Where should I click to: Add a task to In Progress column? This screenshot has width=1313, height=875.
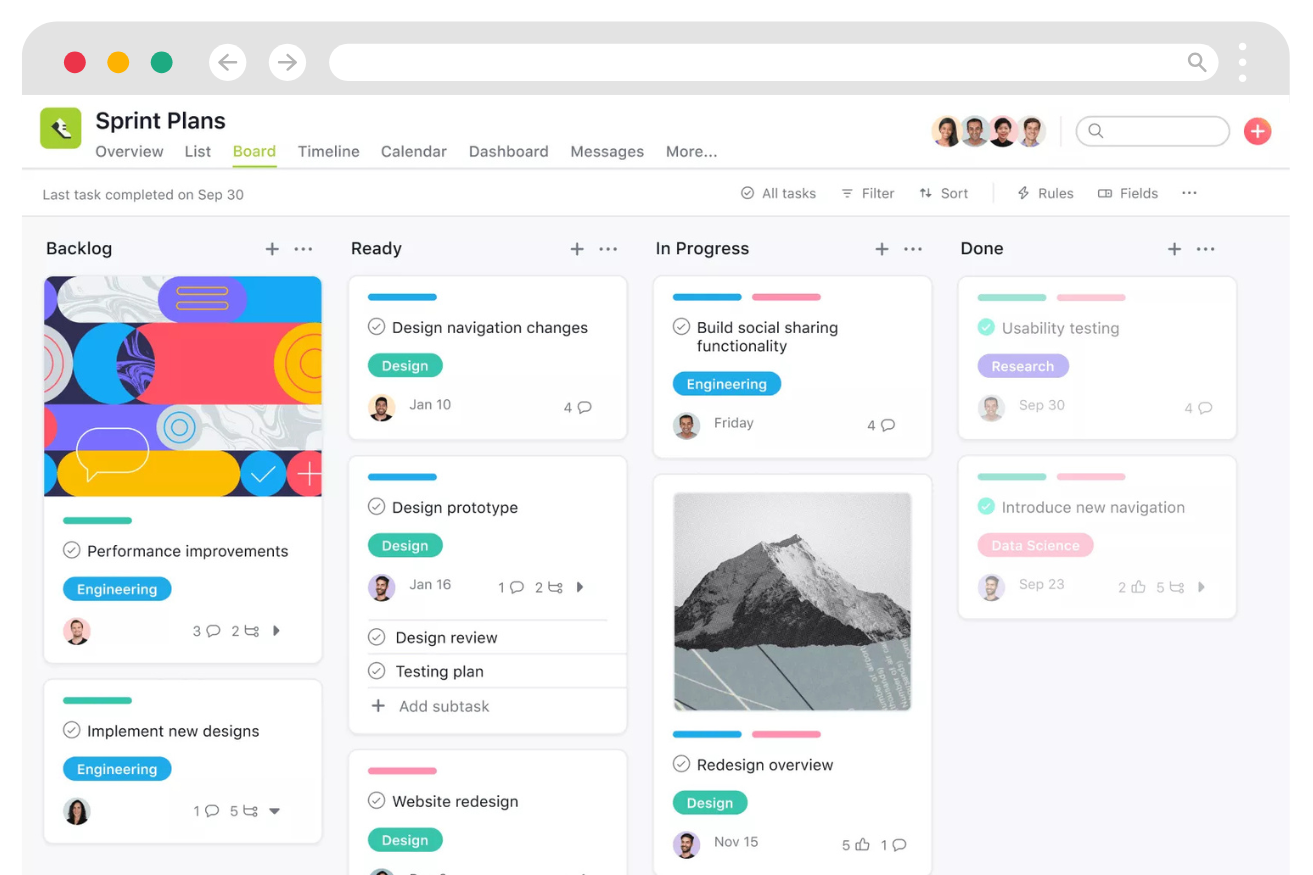[x=882, y=249]
